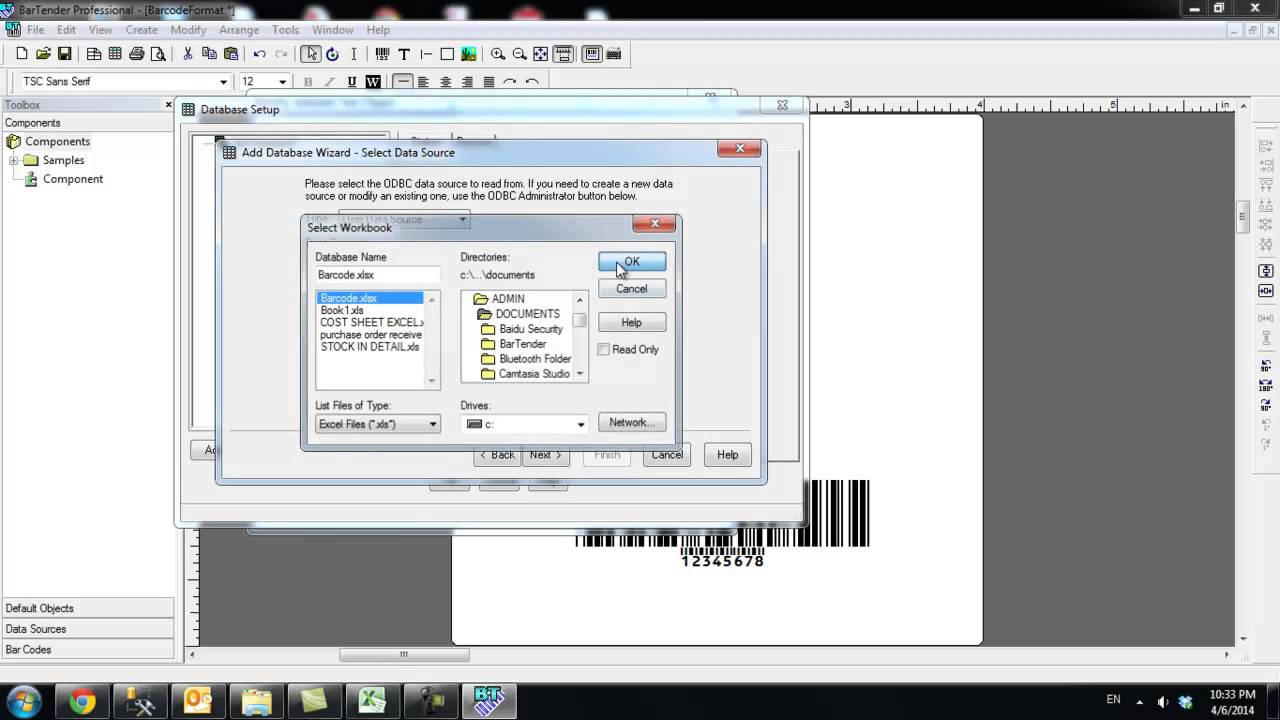Pick the line drawing tool
1280x720 pixels.
click(x=426, y=54)
